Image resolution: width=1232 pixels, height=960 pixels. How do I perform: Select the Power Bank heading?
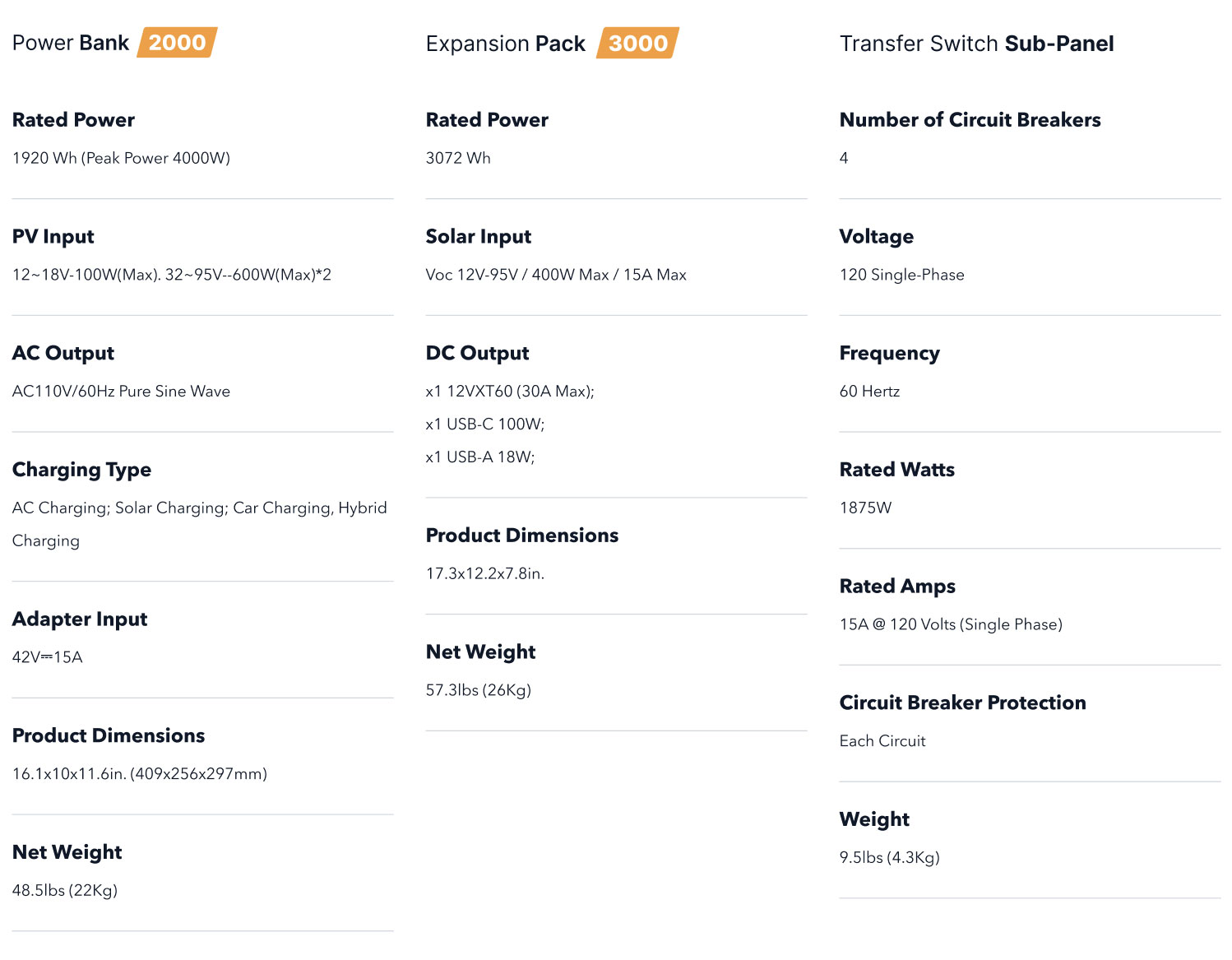pyautogui.click(x=71, y=43)
